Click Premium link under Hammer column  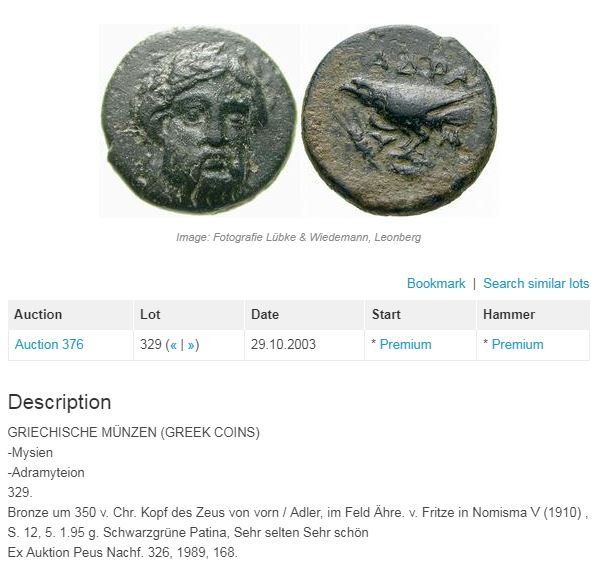pos(517,345)
